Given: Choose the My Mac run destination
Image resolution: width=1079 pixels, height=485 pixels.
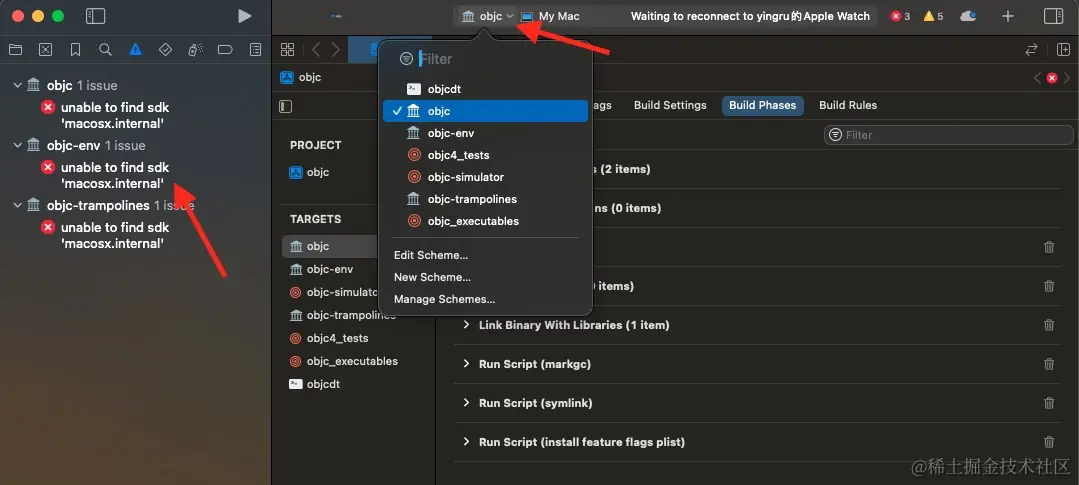Looking at the screenshot, I should 551,16.
